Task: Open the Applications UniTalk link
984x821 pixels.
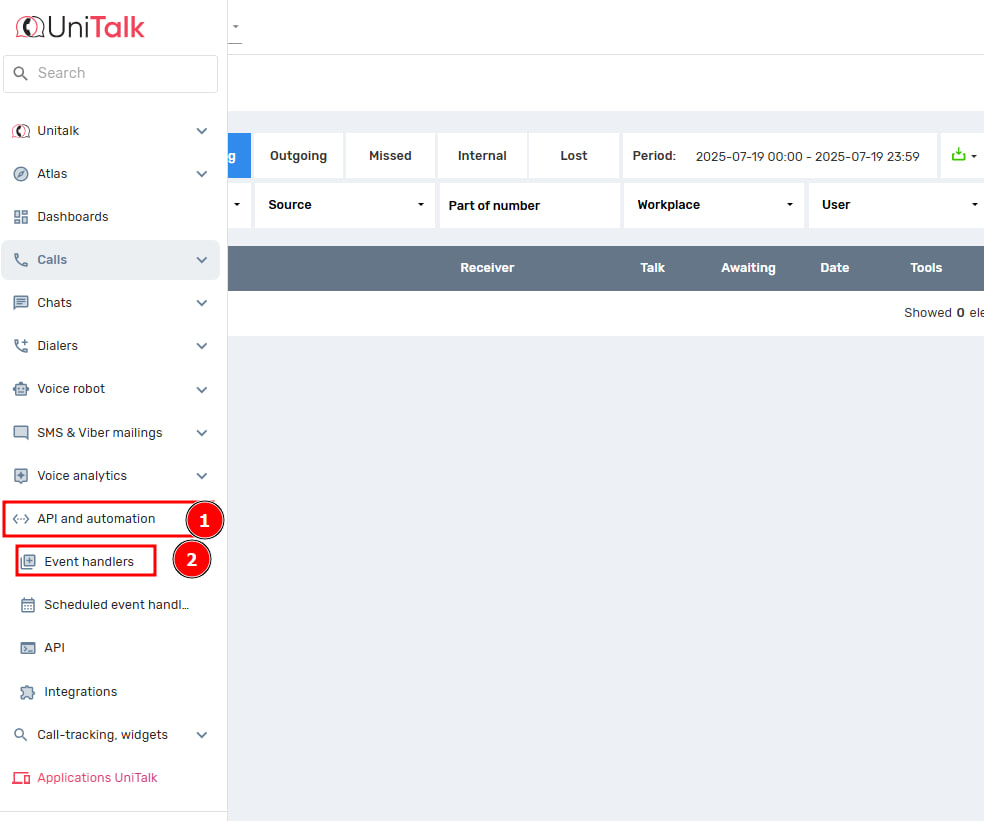Action: pyautogui.click(x=97, y=778)
